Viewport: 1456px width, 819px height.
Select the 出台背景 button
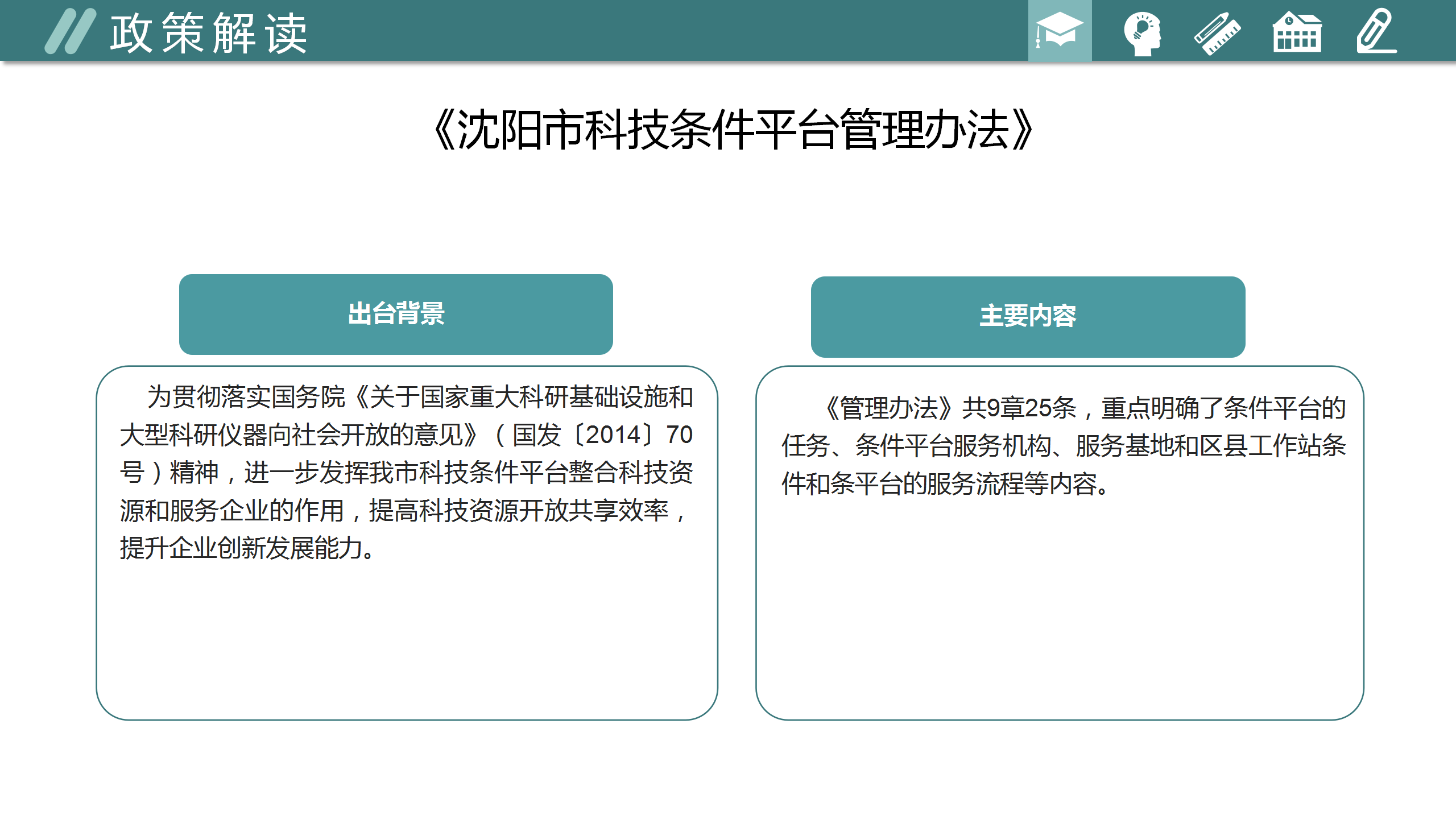(x=396, y=314)
